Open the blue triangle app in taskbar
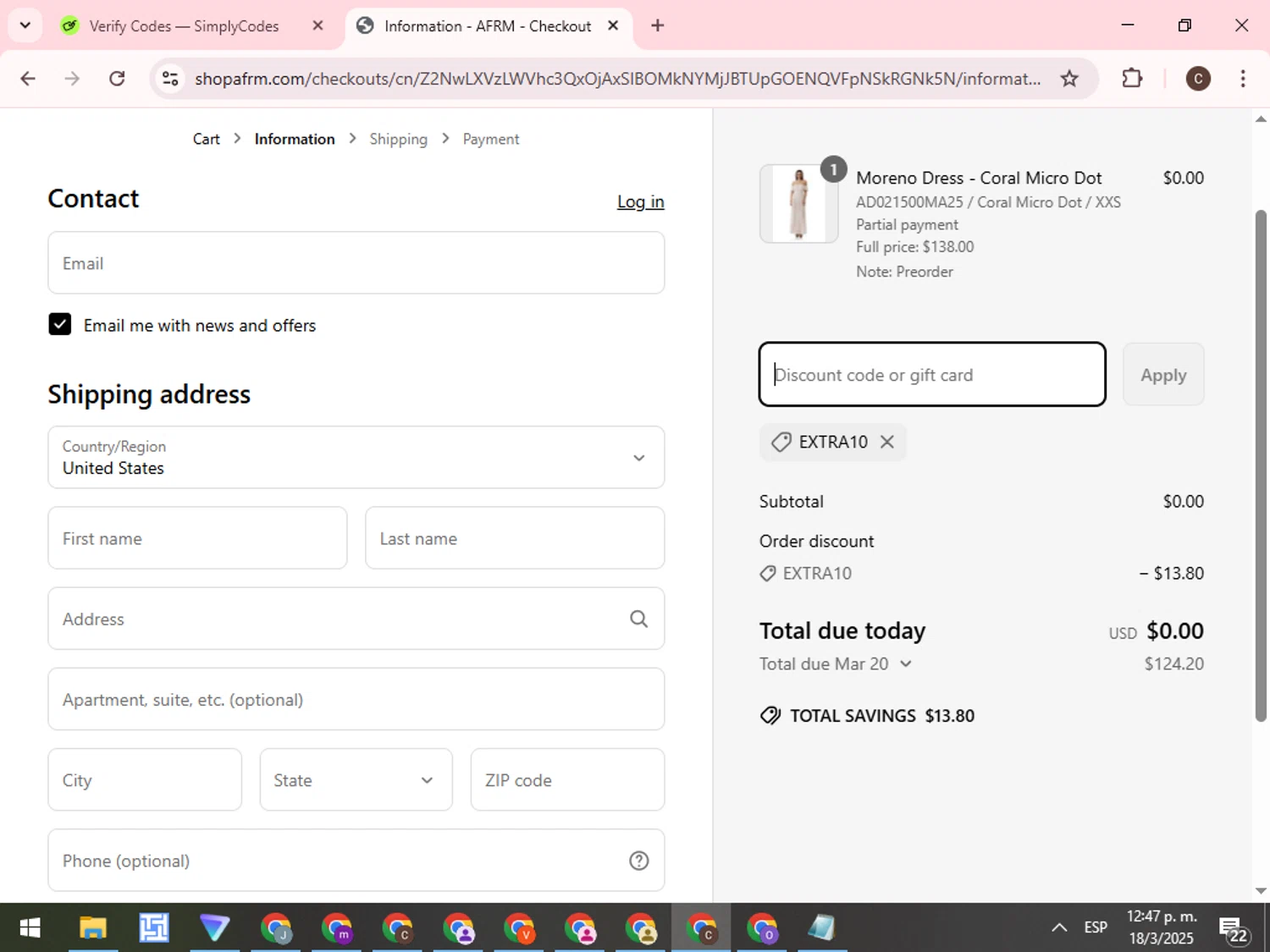 click(214, 928)
